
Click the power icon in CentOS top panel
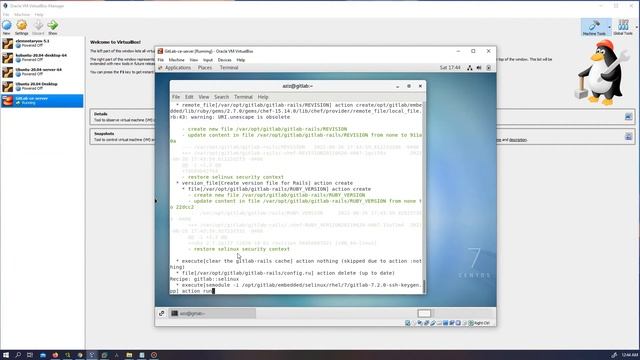(489, 68)
